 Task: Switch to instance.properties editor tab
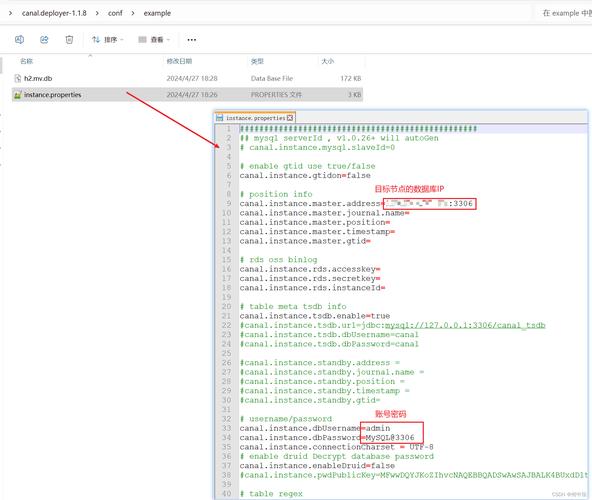[255, 118]
